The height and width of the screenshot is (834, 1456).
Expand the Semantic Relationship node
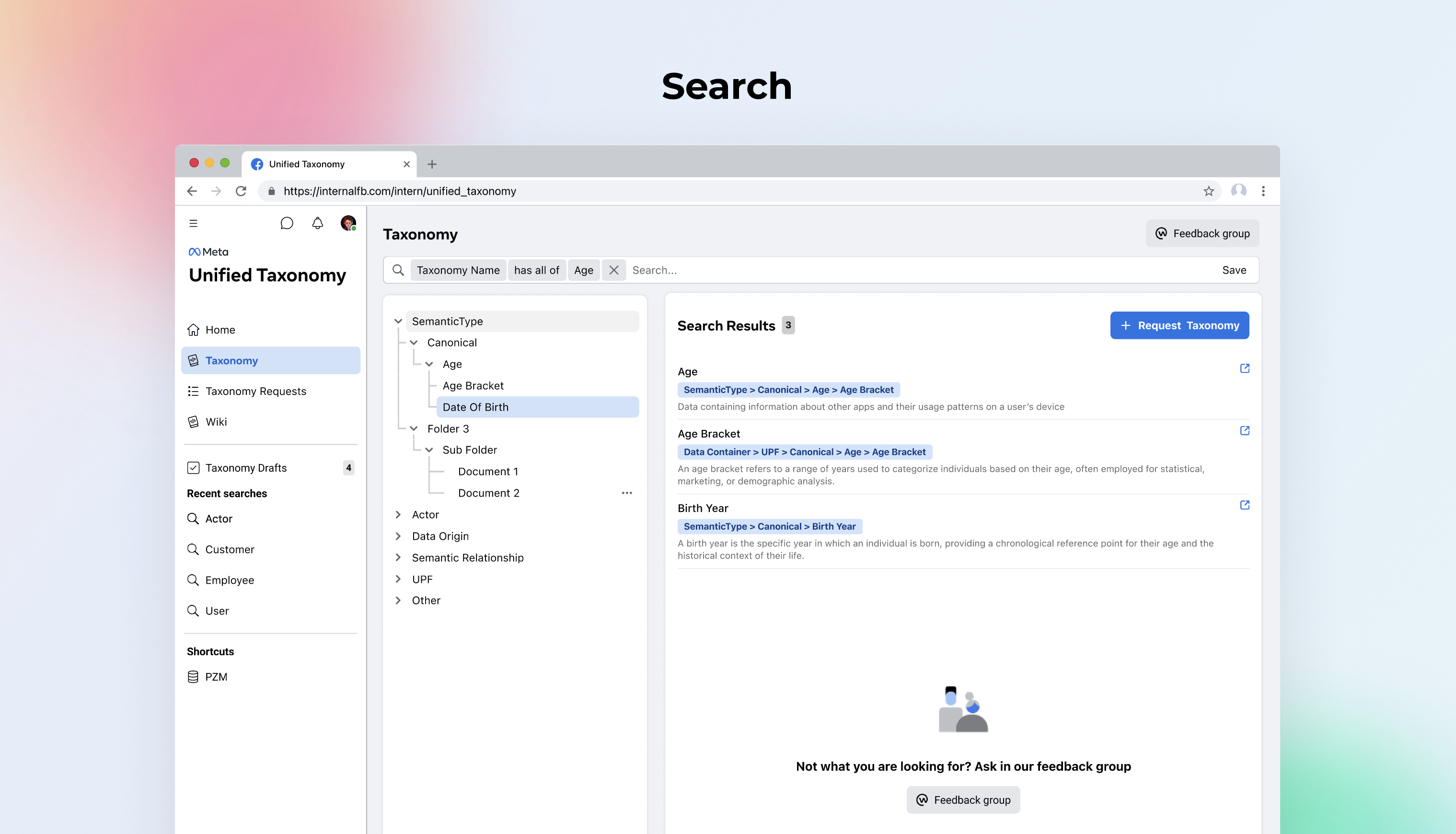(x=398, y=558)
